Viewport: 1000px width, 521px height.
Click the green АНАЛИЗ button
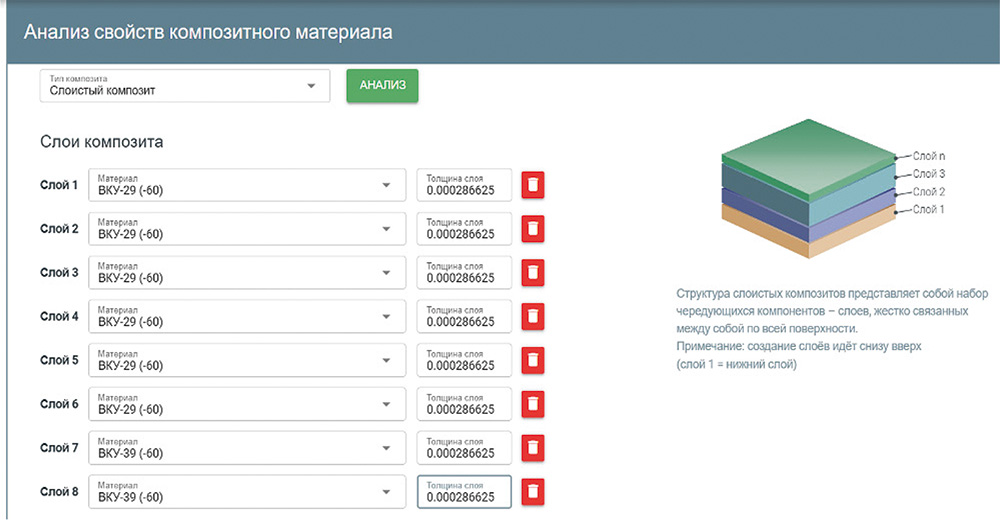[382, 85]
